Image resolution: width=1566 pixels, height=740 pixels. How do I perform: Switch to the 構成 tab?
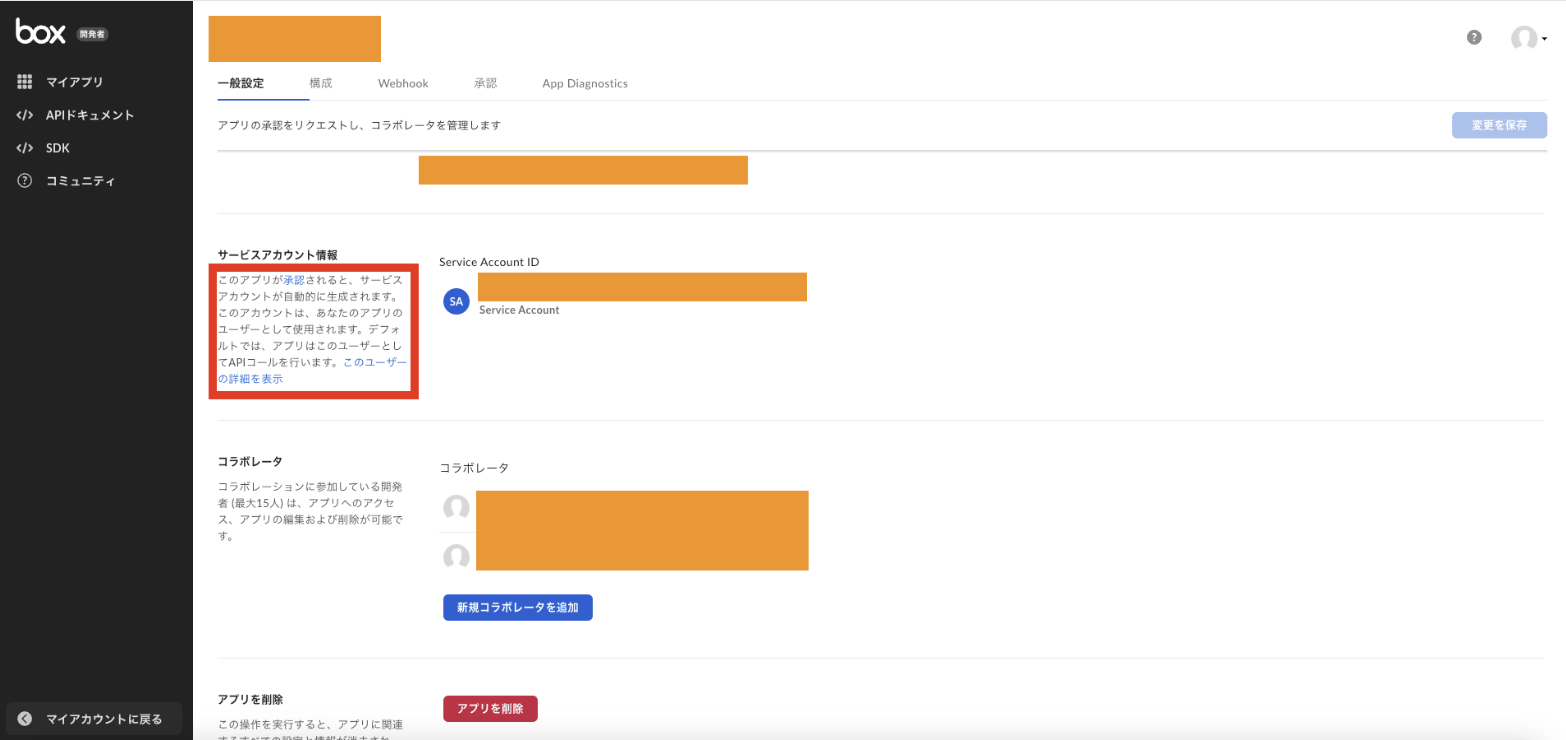(321, 83)
